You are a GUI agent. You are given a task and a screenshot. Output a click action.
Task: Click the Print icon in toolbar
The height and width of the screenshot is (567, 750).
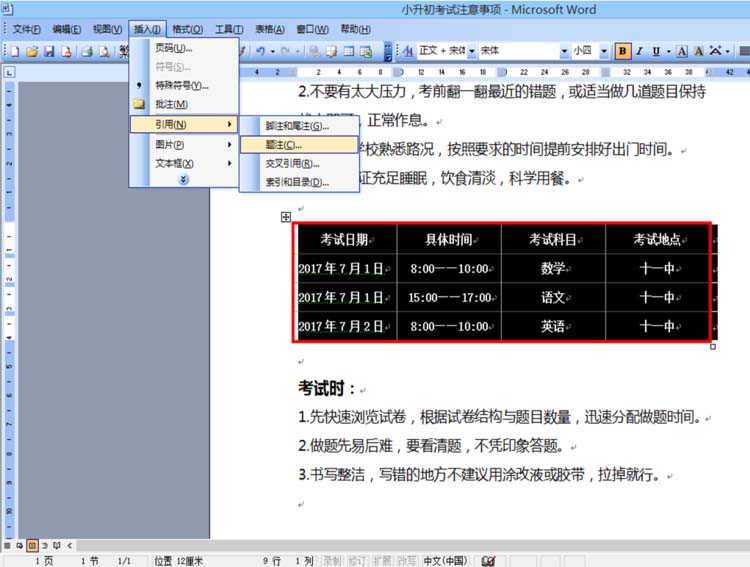coord(87,51)
